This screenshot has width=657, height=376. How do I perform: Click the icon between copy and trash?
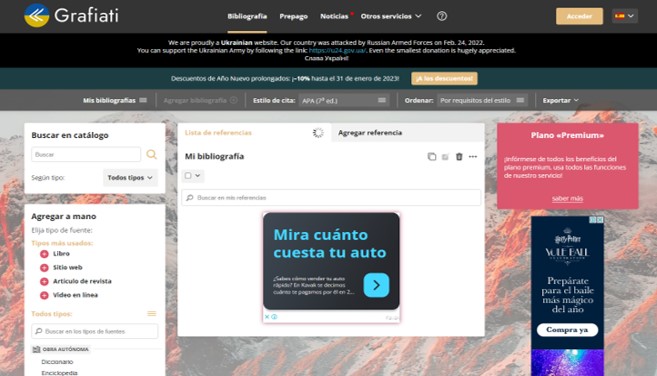tap(445, 157)
